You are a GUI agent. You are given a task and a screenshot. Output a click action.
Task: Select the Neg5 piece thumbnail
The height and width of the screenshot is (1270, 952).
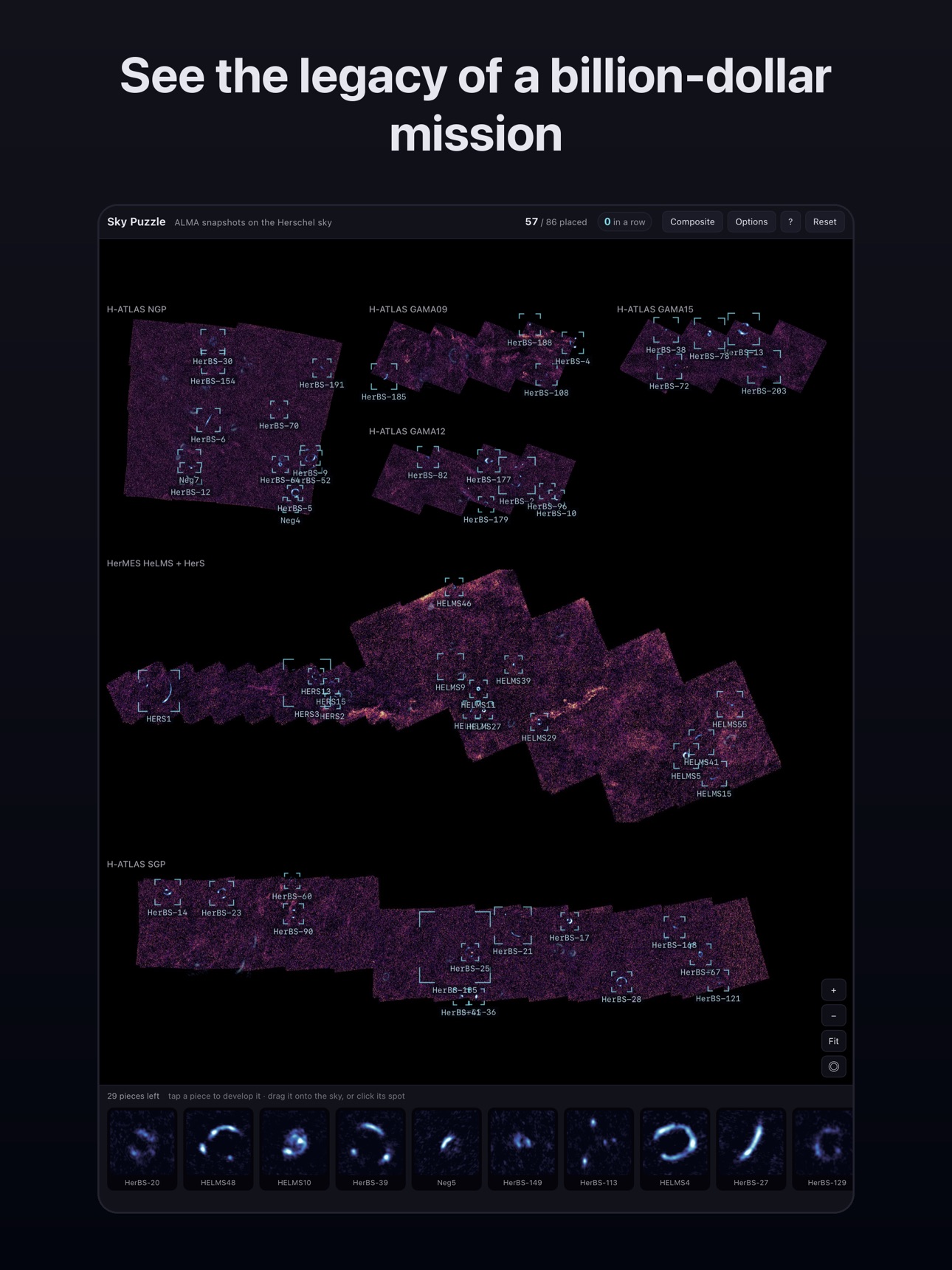[x=446, y=1148]
